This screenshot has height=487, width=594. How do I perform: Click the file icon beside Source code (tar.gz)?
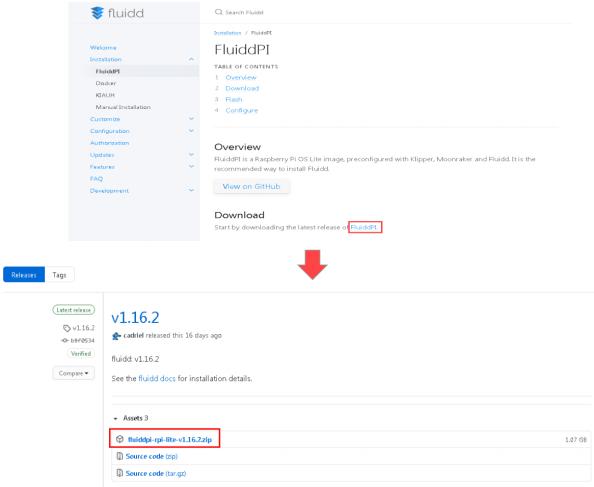[x=120, y=473]
